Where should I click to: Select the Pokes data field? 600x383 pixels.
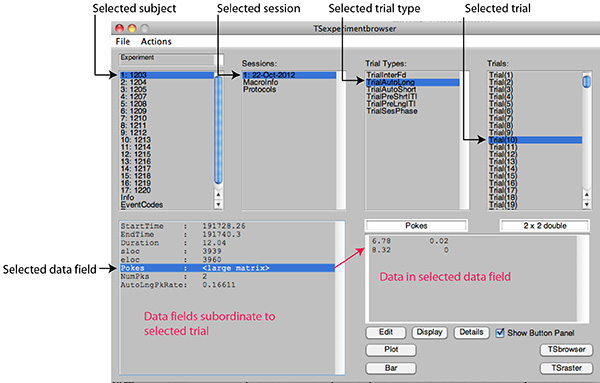point(227,268)
